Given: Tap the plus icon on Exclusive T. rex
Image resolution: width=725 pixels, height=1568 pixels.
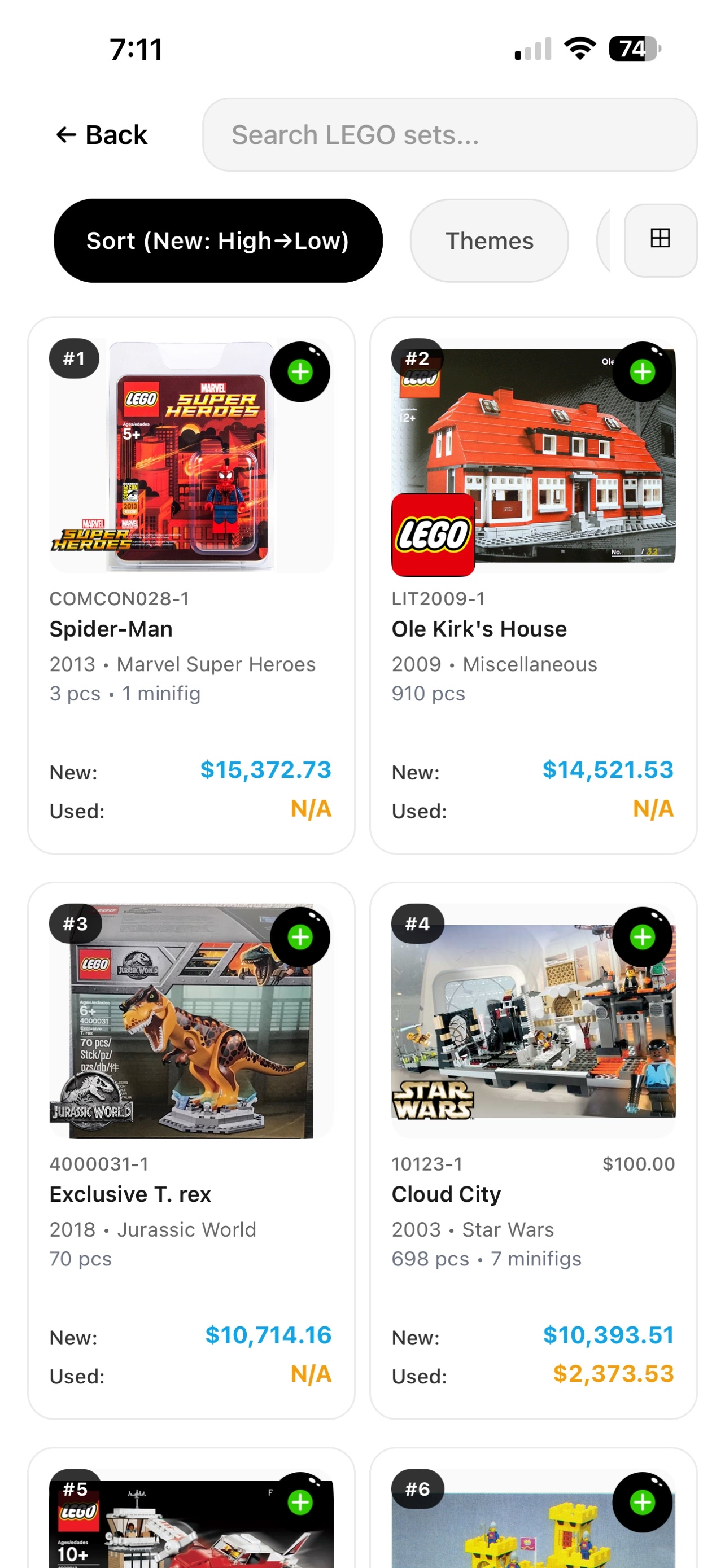Looking at the screenshot, I should point(300,937).
